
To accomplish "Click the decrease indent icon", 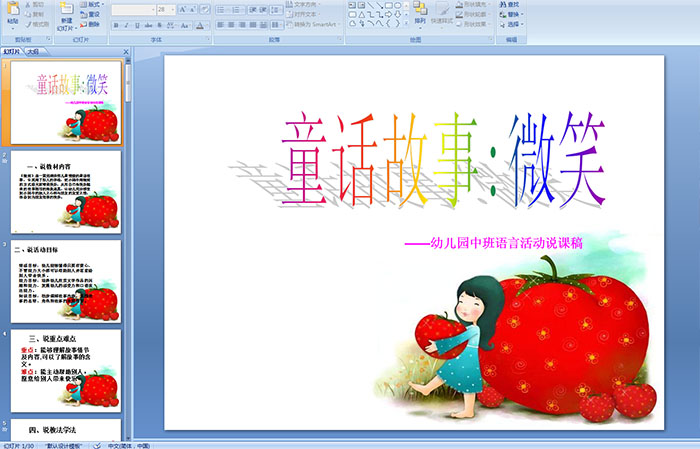I will [x=253, y=9].
